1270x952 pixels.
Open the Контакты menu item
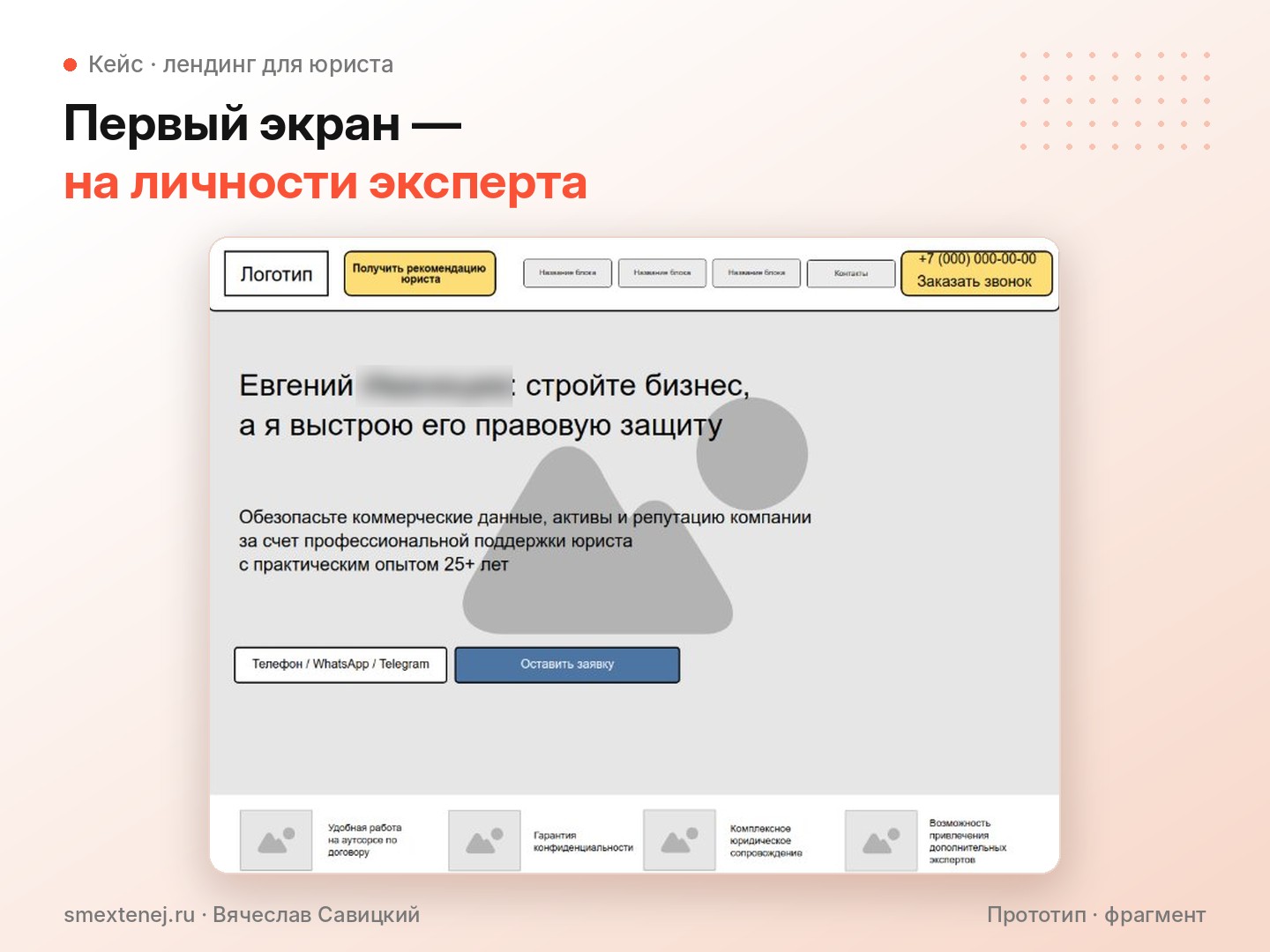tap(851, 273)
